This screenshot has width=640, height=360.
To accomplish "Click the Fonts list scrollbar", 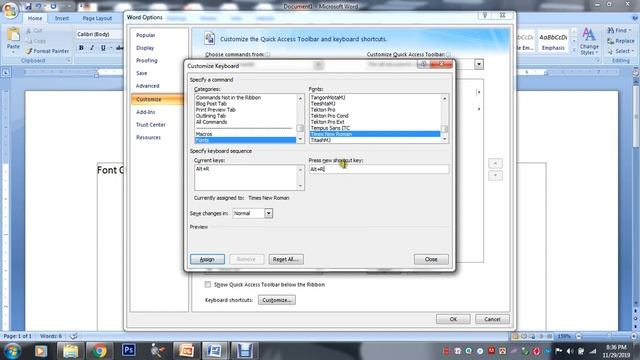I will click(444, 119).
